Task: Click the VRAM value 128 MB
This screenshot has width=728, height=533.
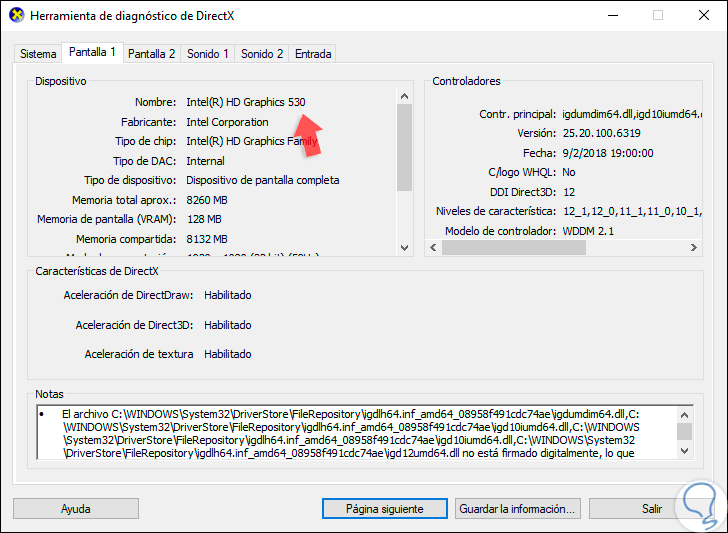Action: tap(204, 219)
